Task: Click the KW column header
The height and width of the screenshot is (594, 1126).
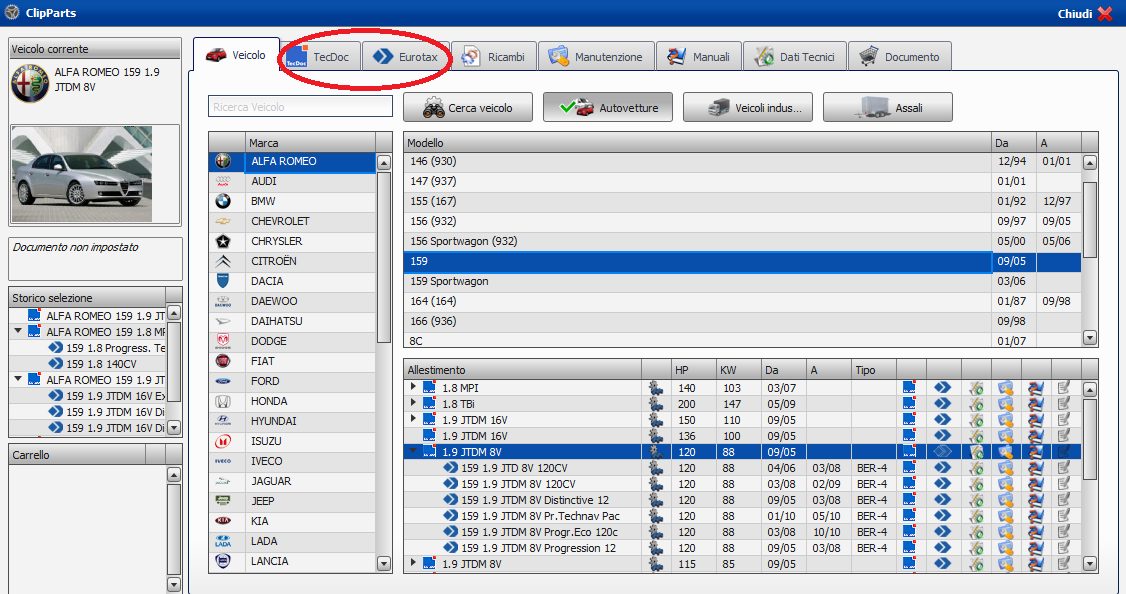Action: point(738,370)
